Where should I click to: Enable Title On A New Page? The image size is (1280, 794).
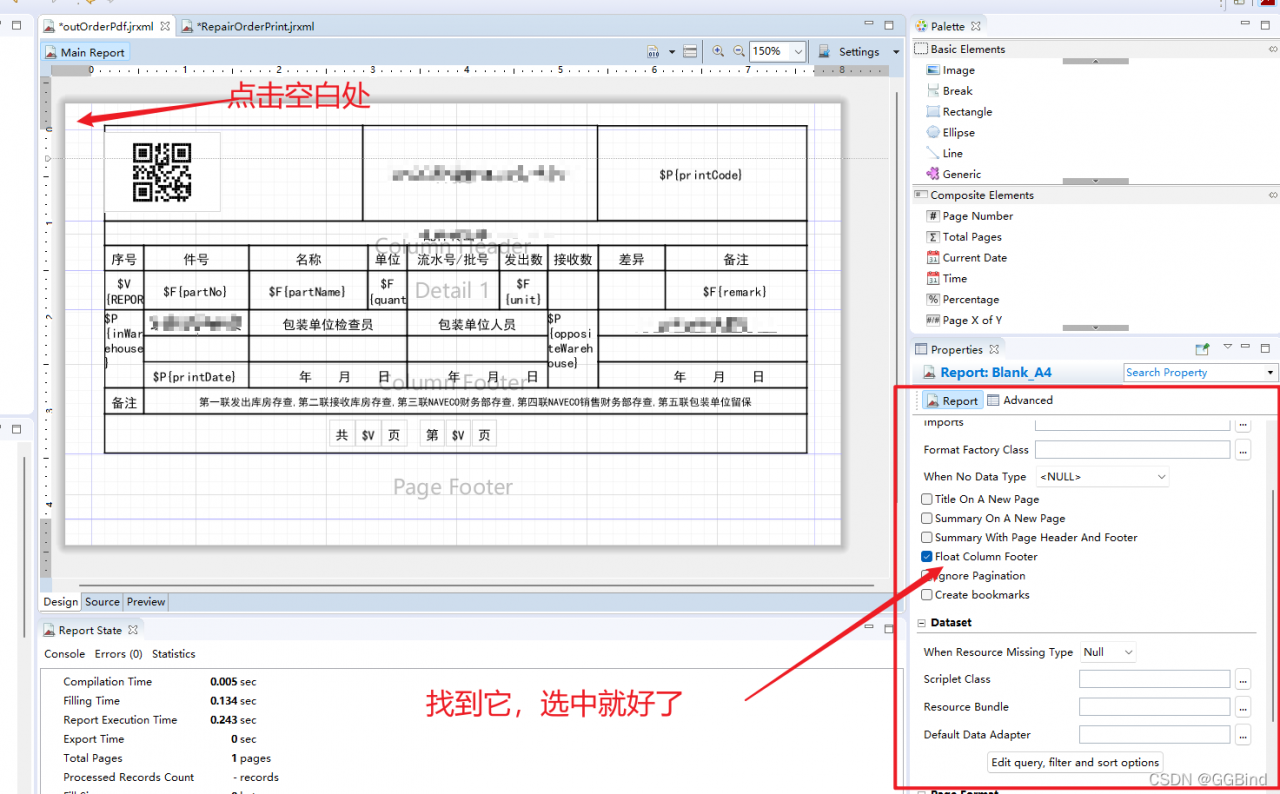927,499
